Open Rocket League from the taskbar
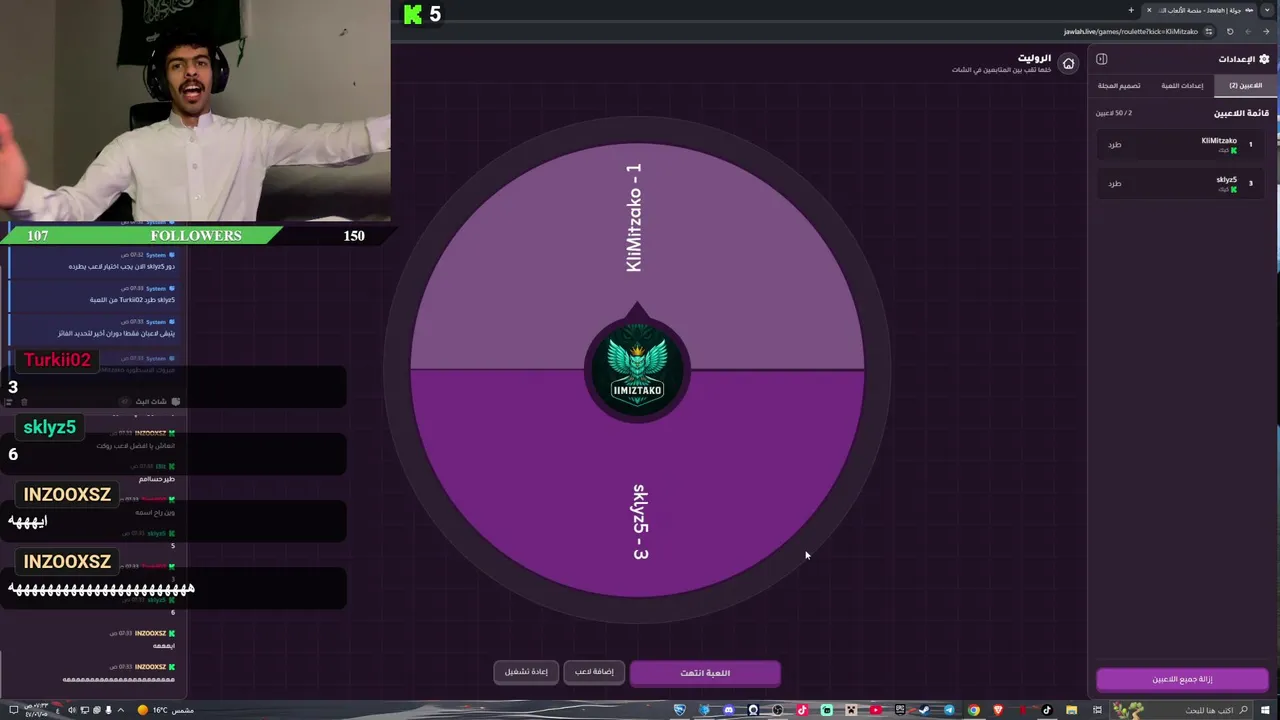Viewport: 1280px width, 720px height. [680, 710]
